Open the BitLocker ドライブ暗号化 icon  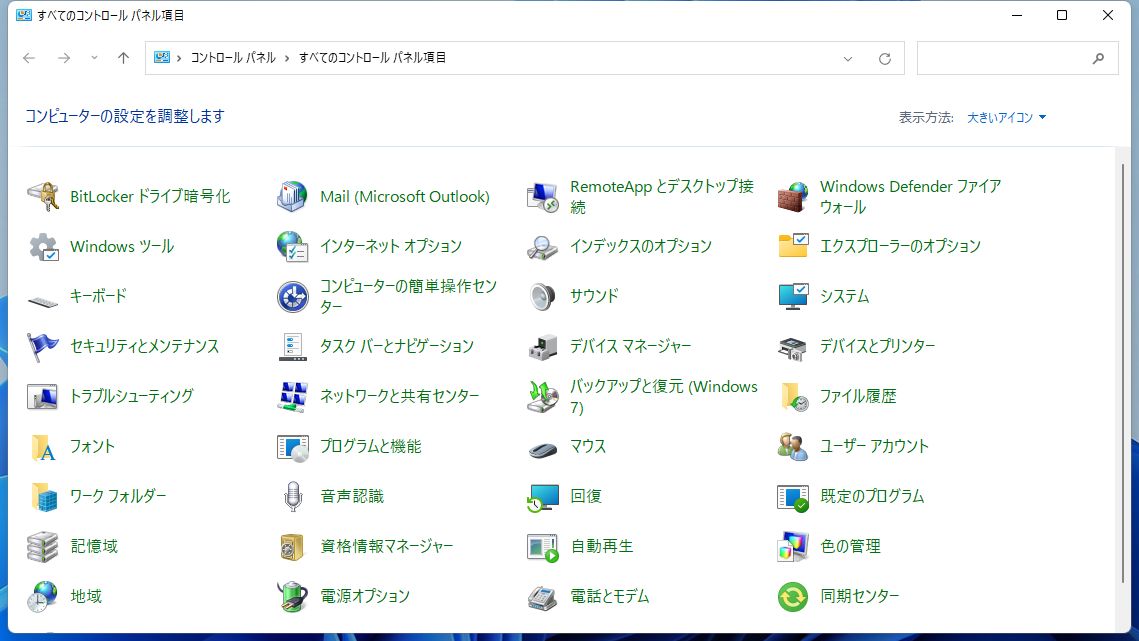(43, 196)
